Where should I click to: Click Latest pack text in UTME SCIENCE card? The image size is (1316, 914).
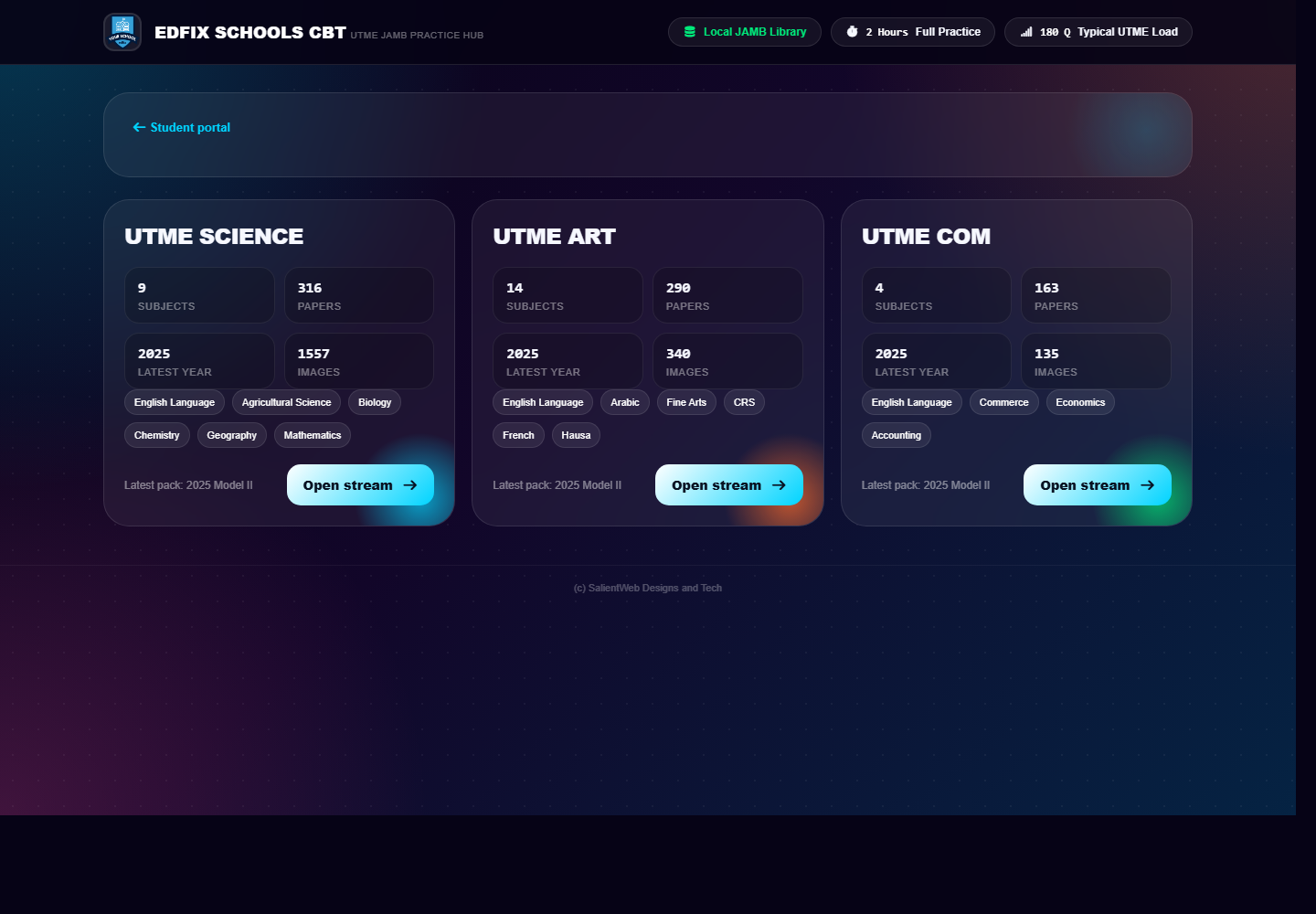[188, 485]
